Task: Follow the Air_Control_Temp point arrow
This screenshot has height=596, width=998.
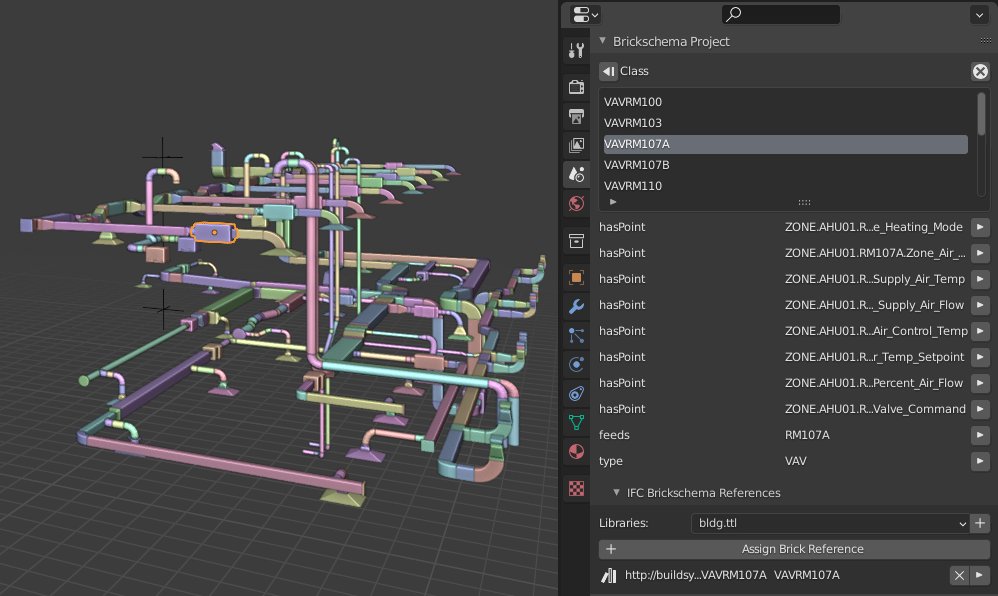Action: click(x=980, y=332)
